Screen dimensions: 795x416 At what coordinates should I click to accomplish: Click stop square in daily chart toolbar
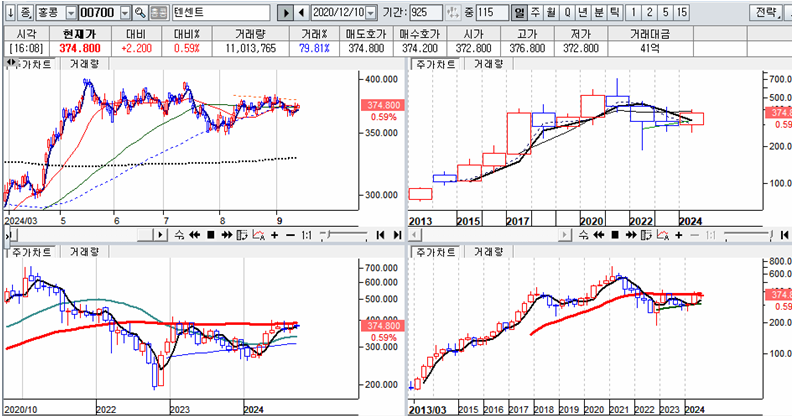[211, 235]
